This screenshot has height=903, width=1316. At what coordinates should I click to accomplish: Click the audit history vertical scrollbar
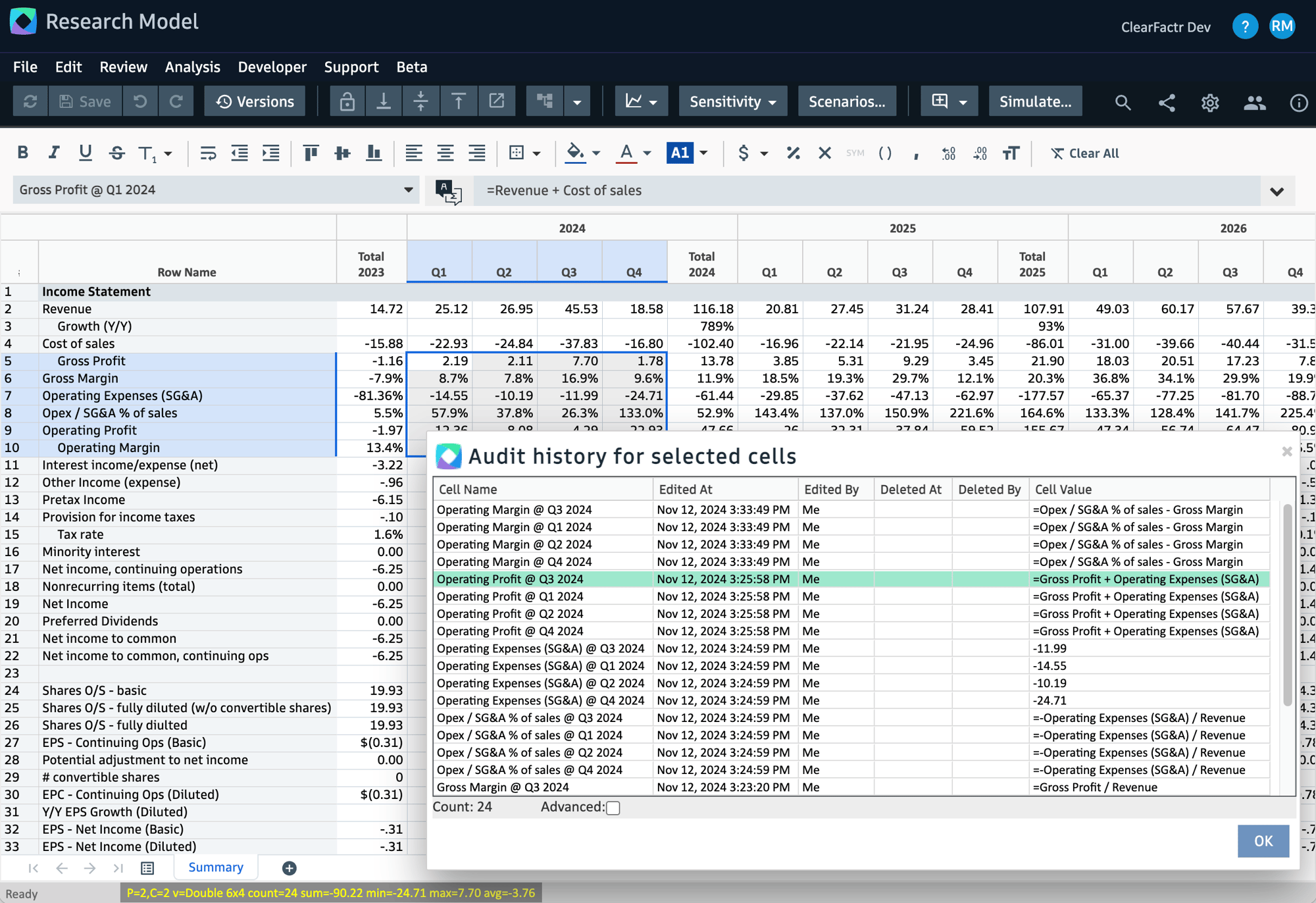coord(1288,606)
